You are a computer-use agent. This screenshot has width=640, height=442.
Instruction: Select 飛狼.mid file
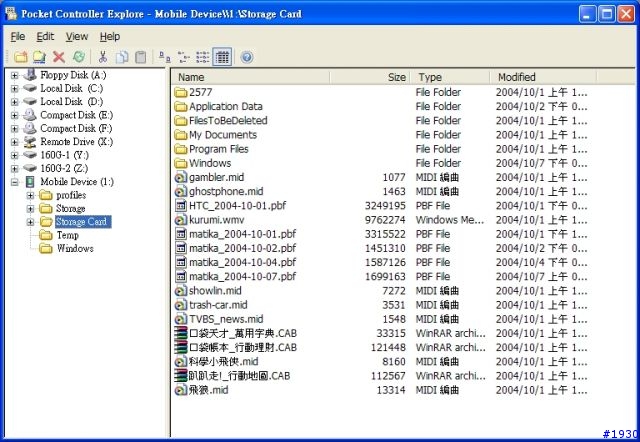pyautogui.click(x=208, y=390)
